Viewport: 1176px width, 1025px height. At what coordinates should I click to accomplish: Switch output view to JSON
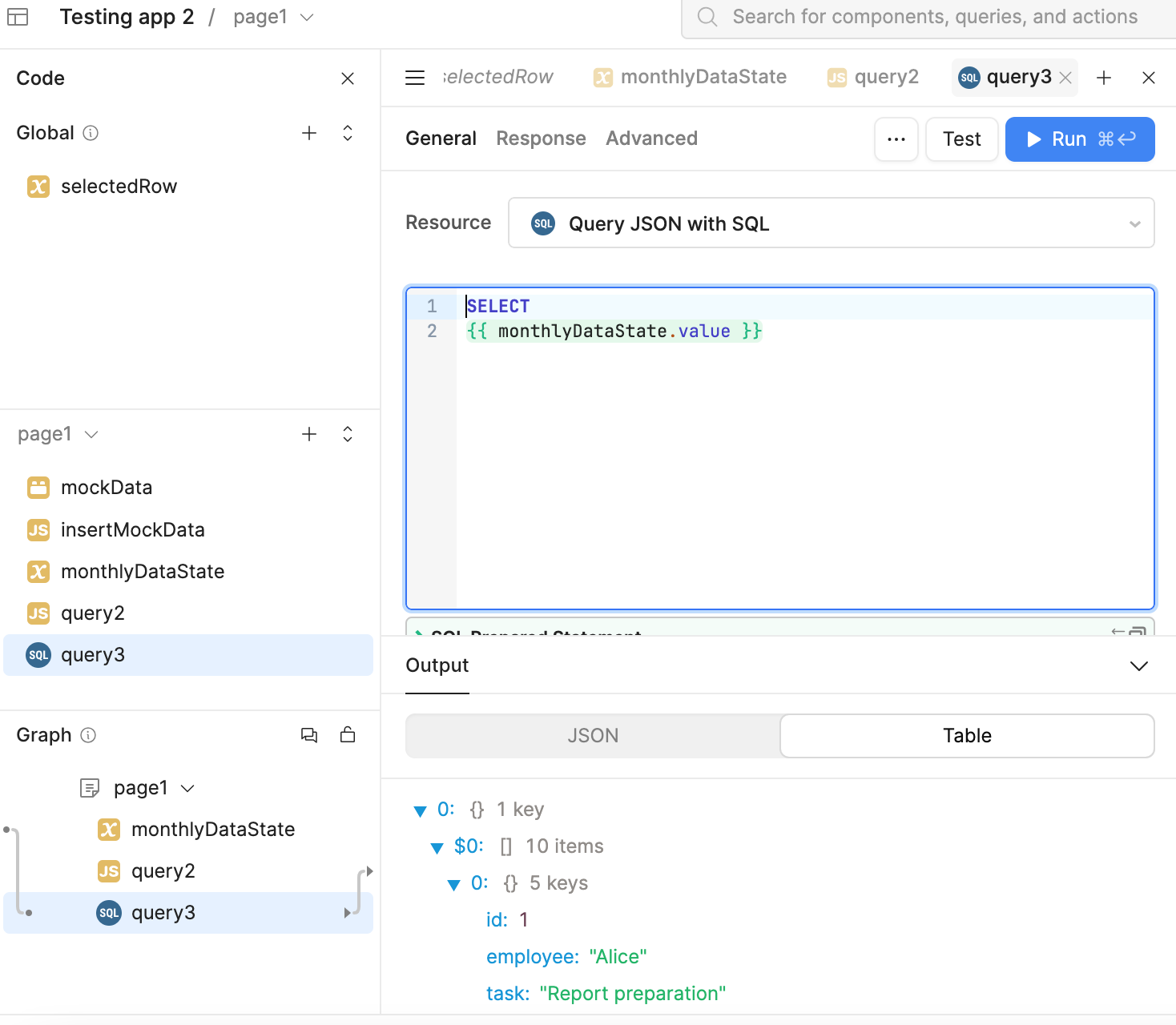point(593,736)
